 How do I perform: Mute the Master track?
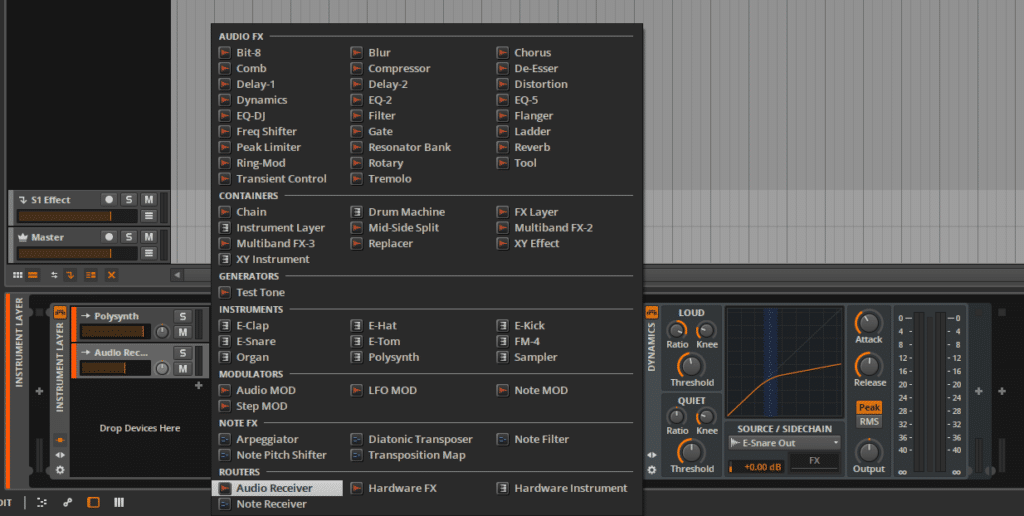[x=149, y=236]
